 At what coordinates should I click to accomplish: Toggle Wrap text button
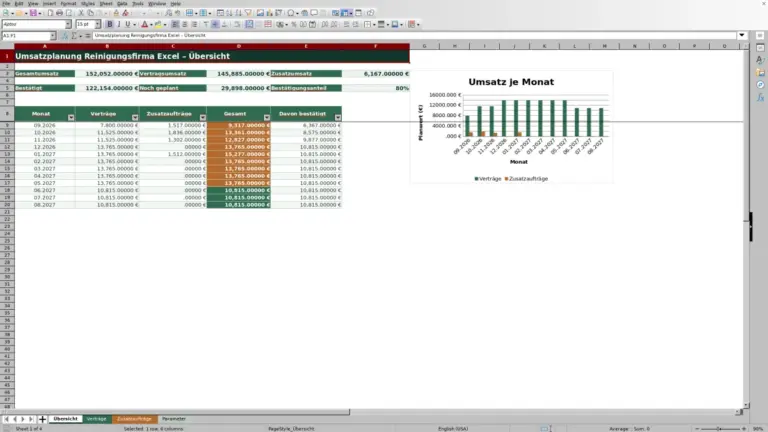[x=237, y=24]
